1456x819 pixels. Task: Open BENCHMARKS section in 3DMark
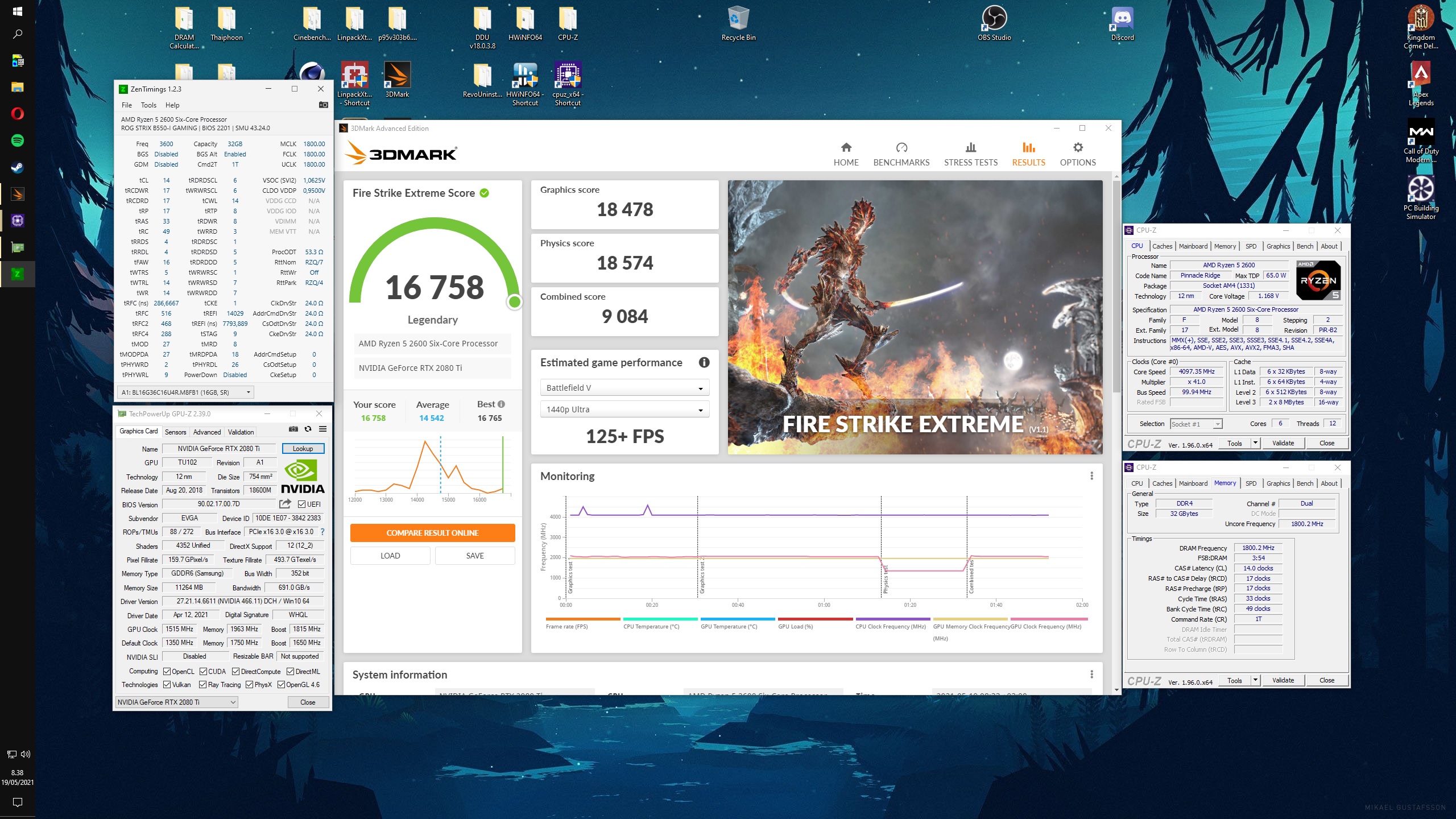(901, 155)
